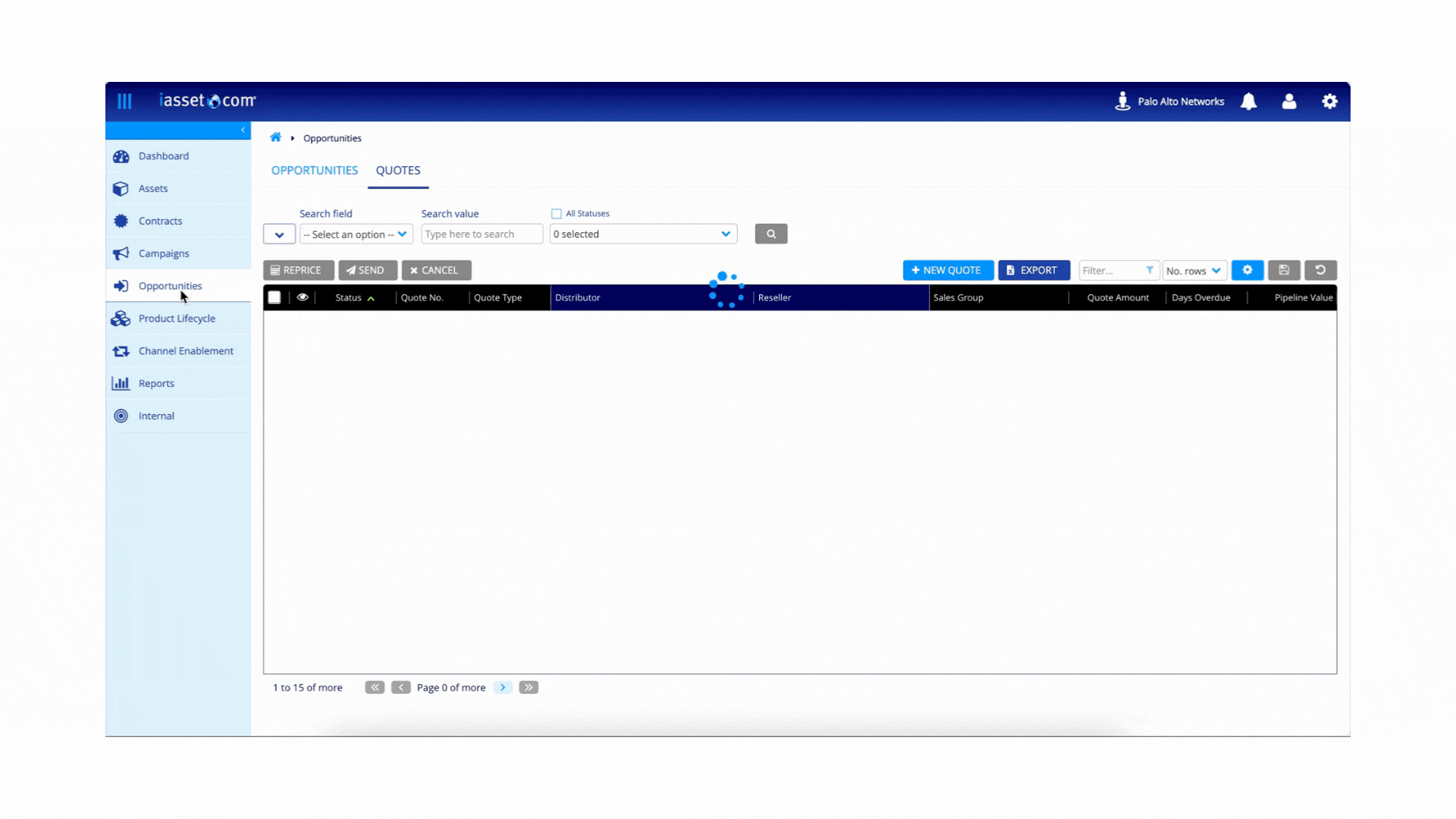Click the iasset.com logo
1456x819 pixels.
pos(208,100)
